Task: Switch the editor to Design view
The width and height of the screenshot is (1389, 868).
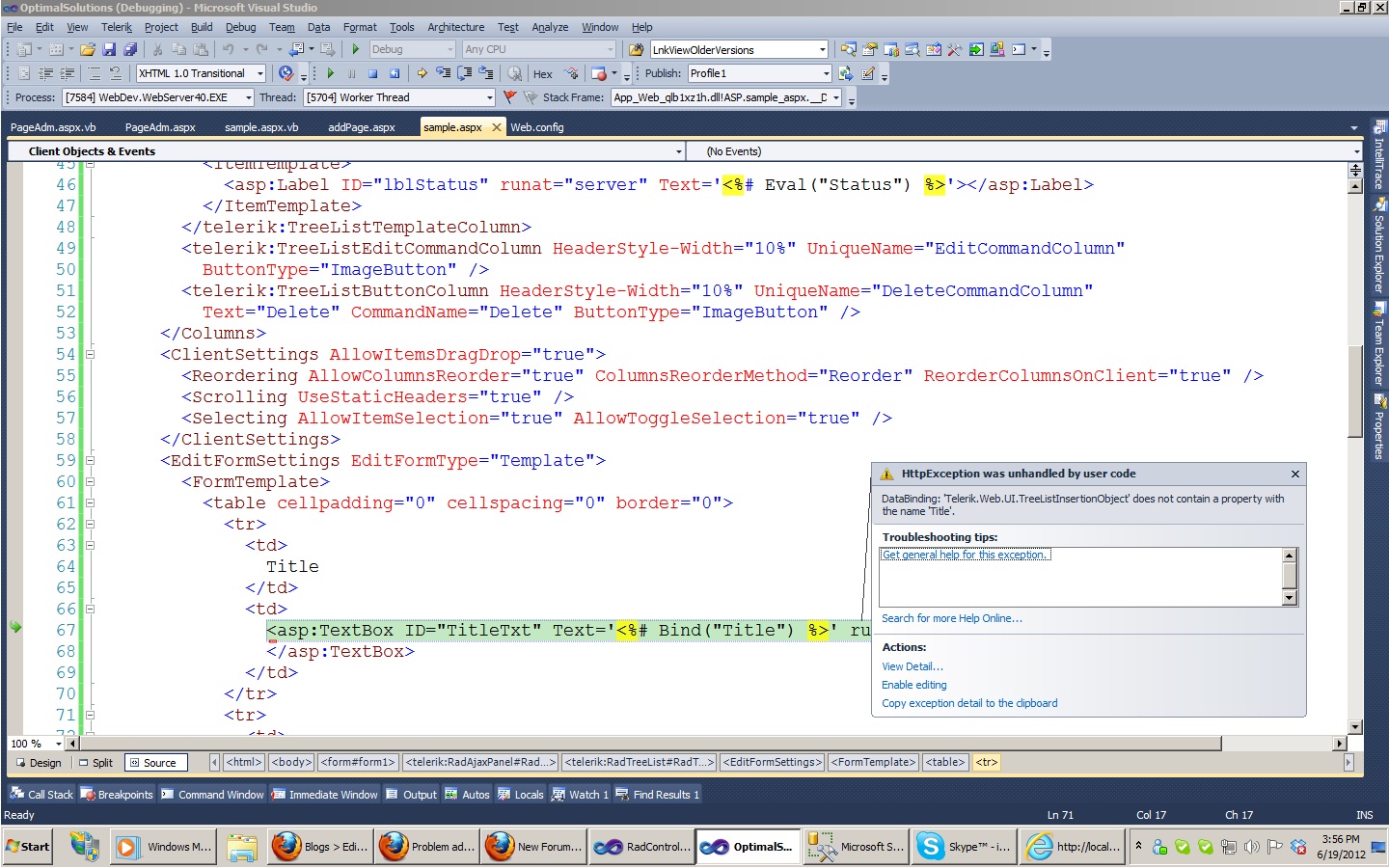Action: click(x=39, y=763)
